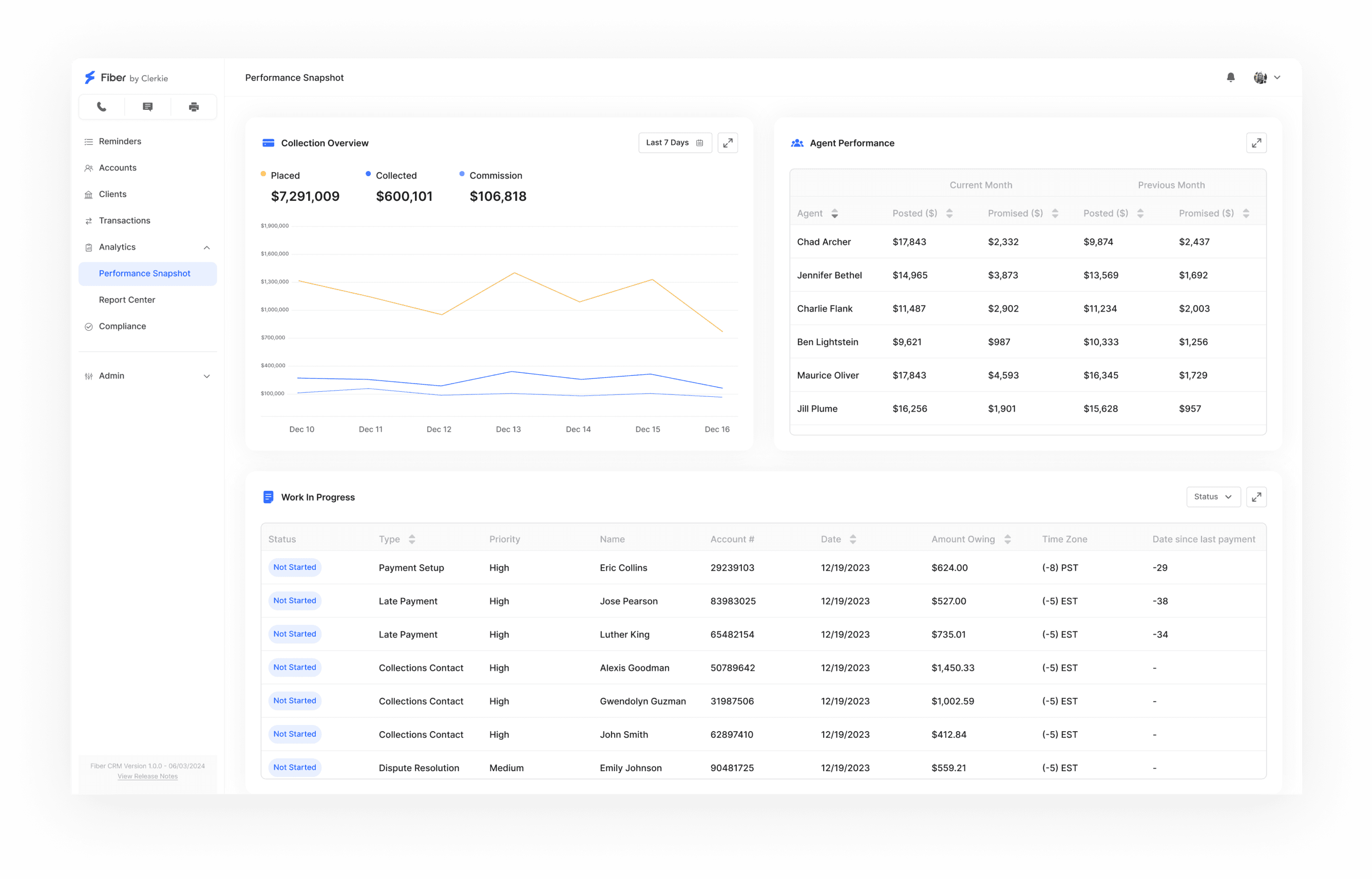This screenshot has width=1372, height=879.
Task: Open the messages chat icon
Action: [148, 107]
